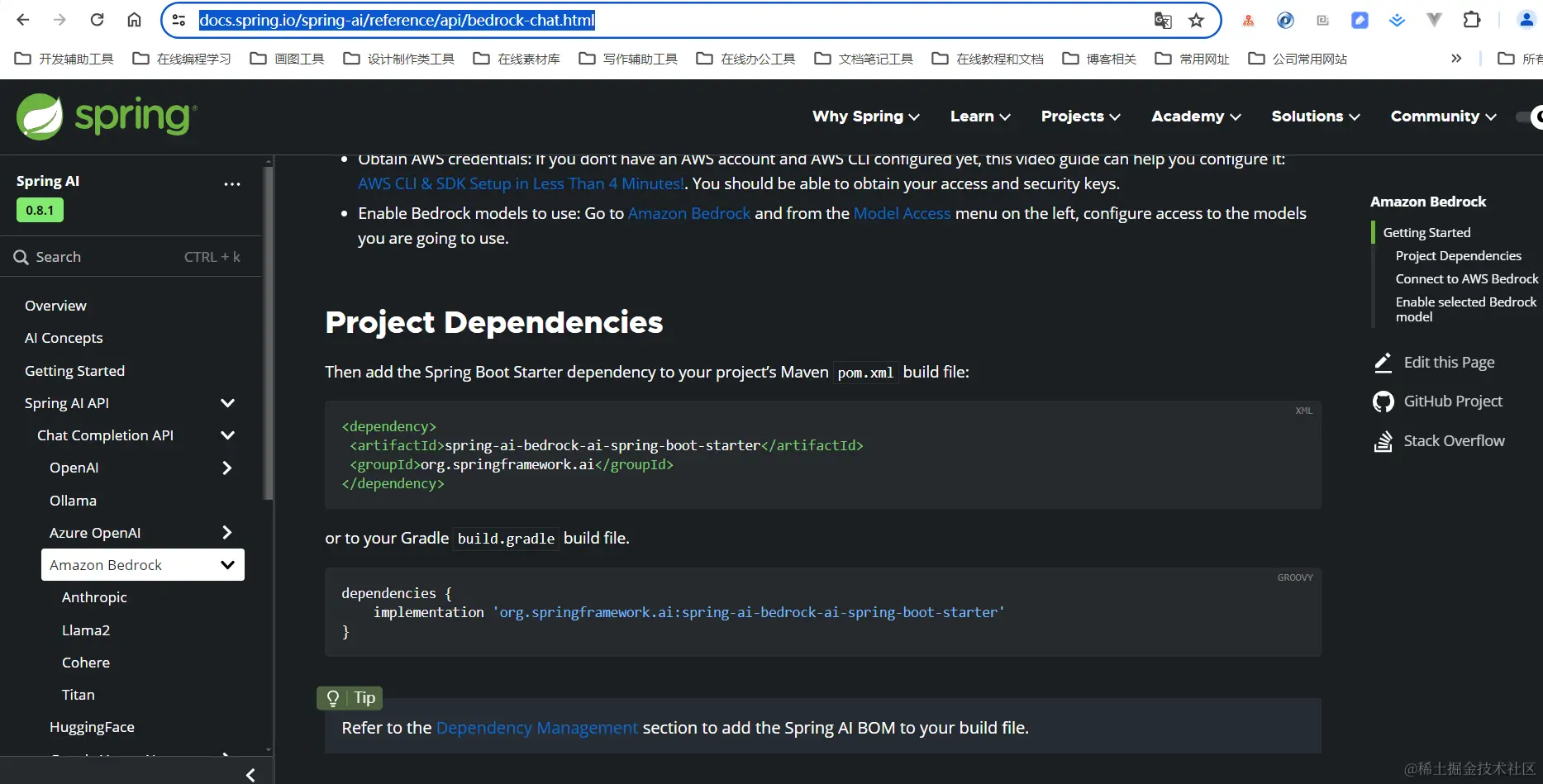Screen dimensions: 1543x784
Task: Open the browser home page
Action: [x=134, y=20]
